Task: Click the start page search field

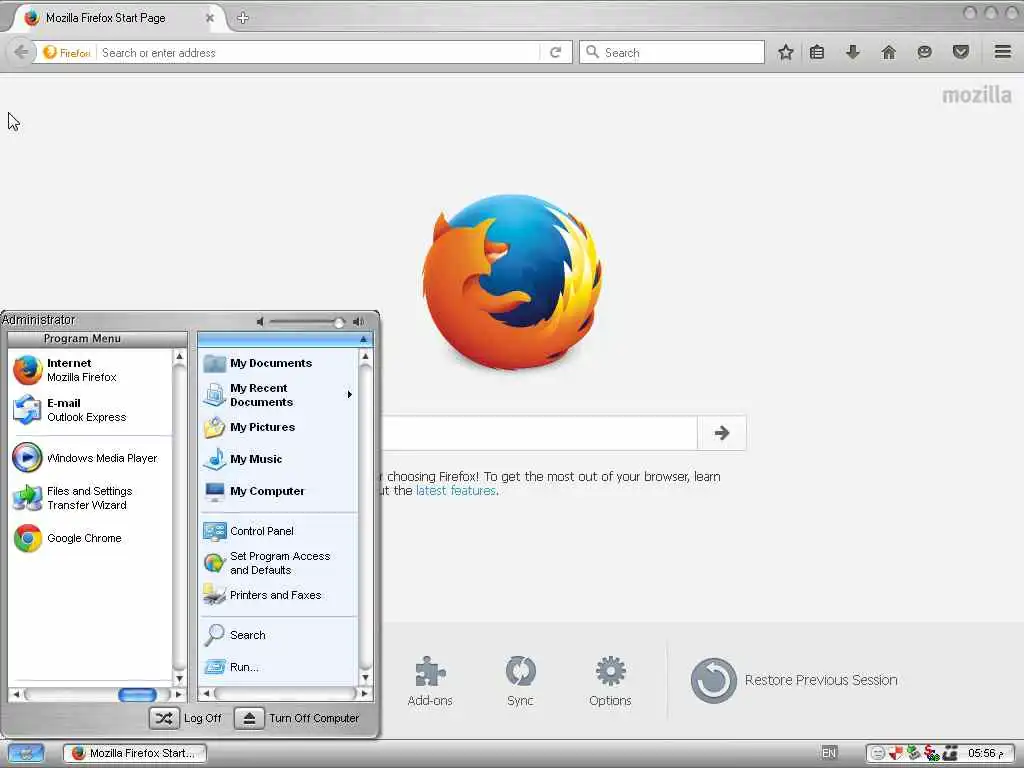Action: [x=539, y=433]
